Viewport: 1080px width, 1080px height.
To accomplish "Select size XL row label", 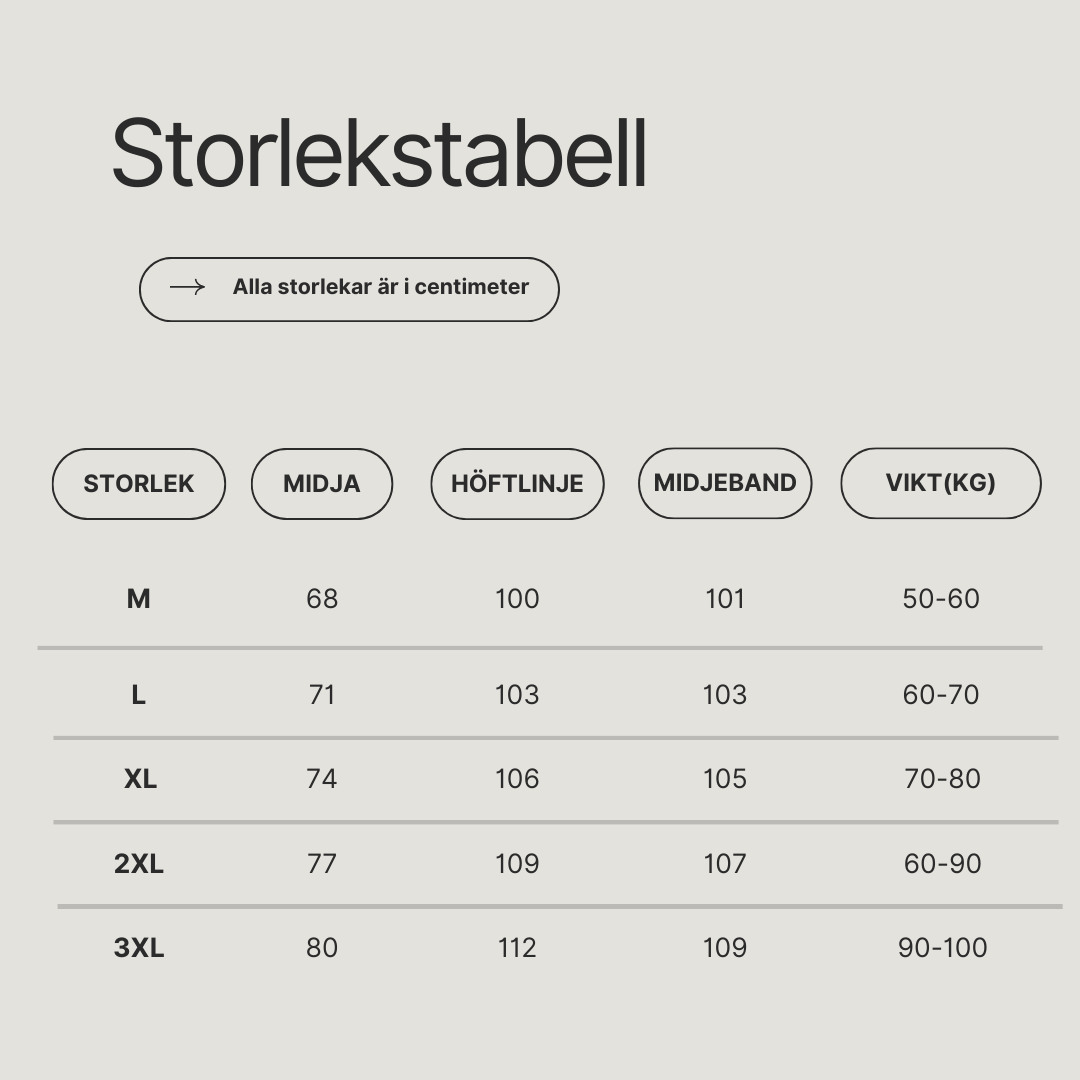I will 140,778.
